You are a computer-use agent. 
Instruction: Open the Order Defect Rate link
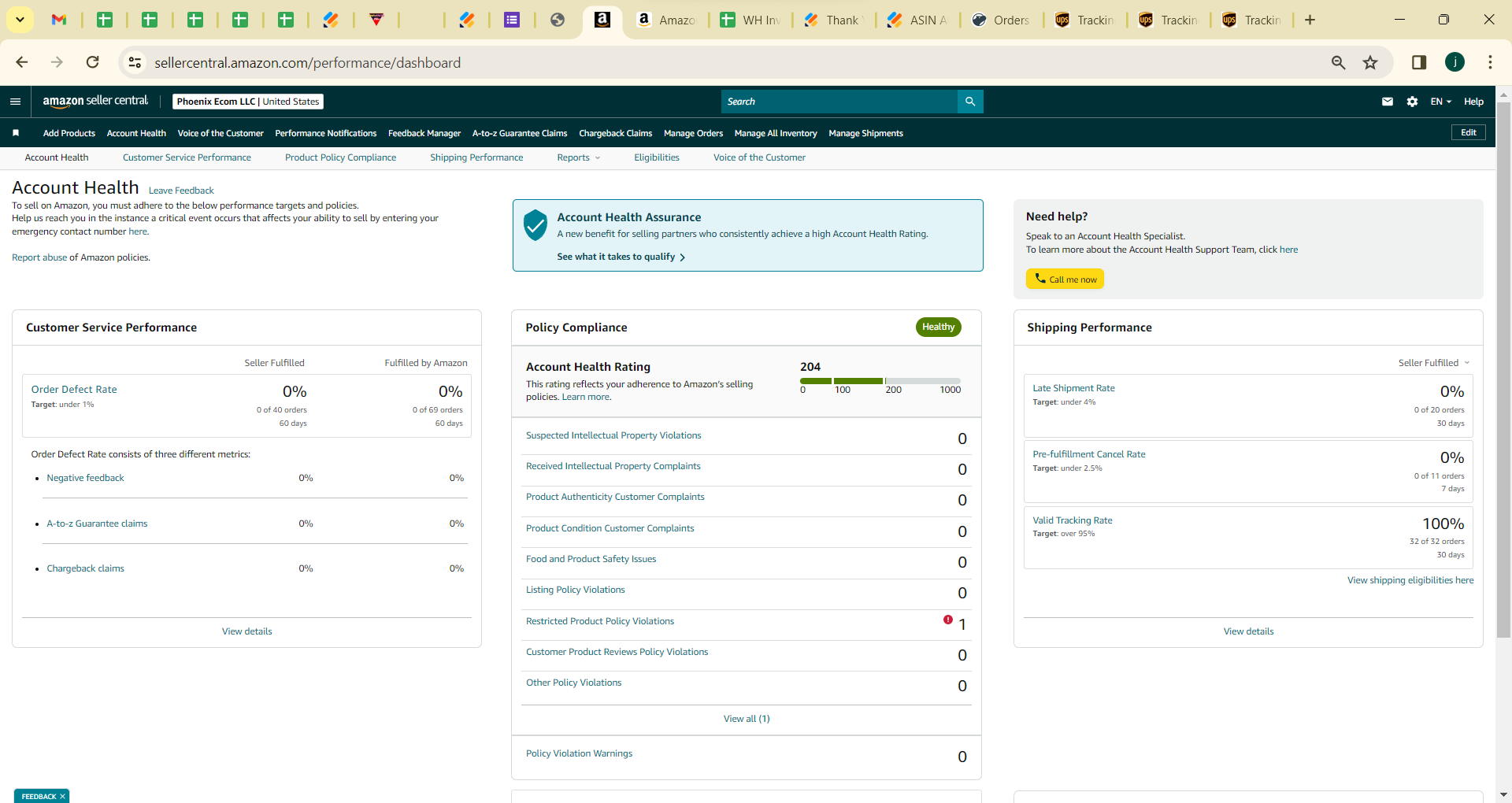click(x=74, y=389)
